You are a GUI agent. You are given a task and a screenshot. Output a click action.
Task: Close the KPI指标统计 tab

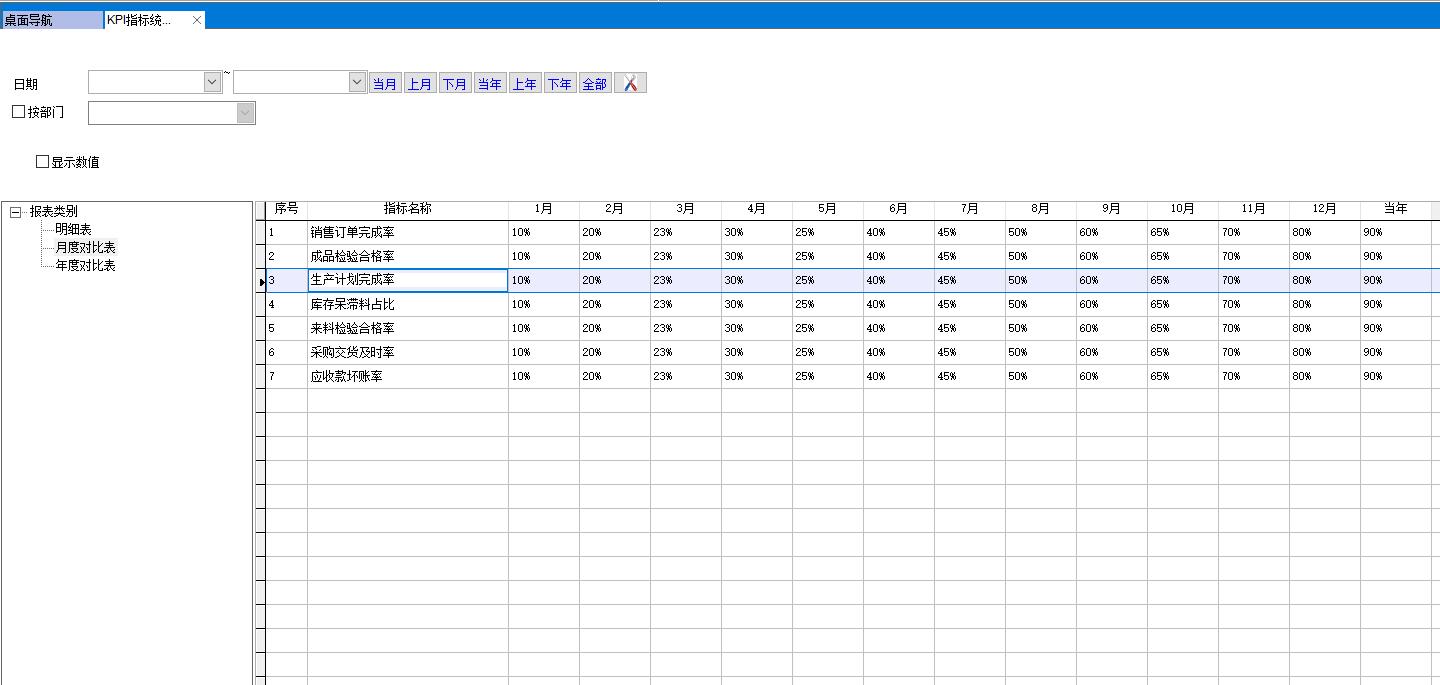pyautogui.click(x=197, y=20)
